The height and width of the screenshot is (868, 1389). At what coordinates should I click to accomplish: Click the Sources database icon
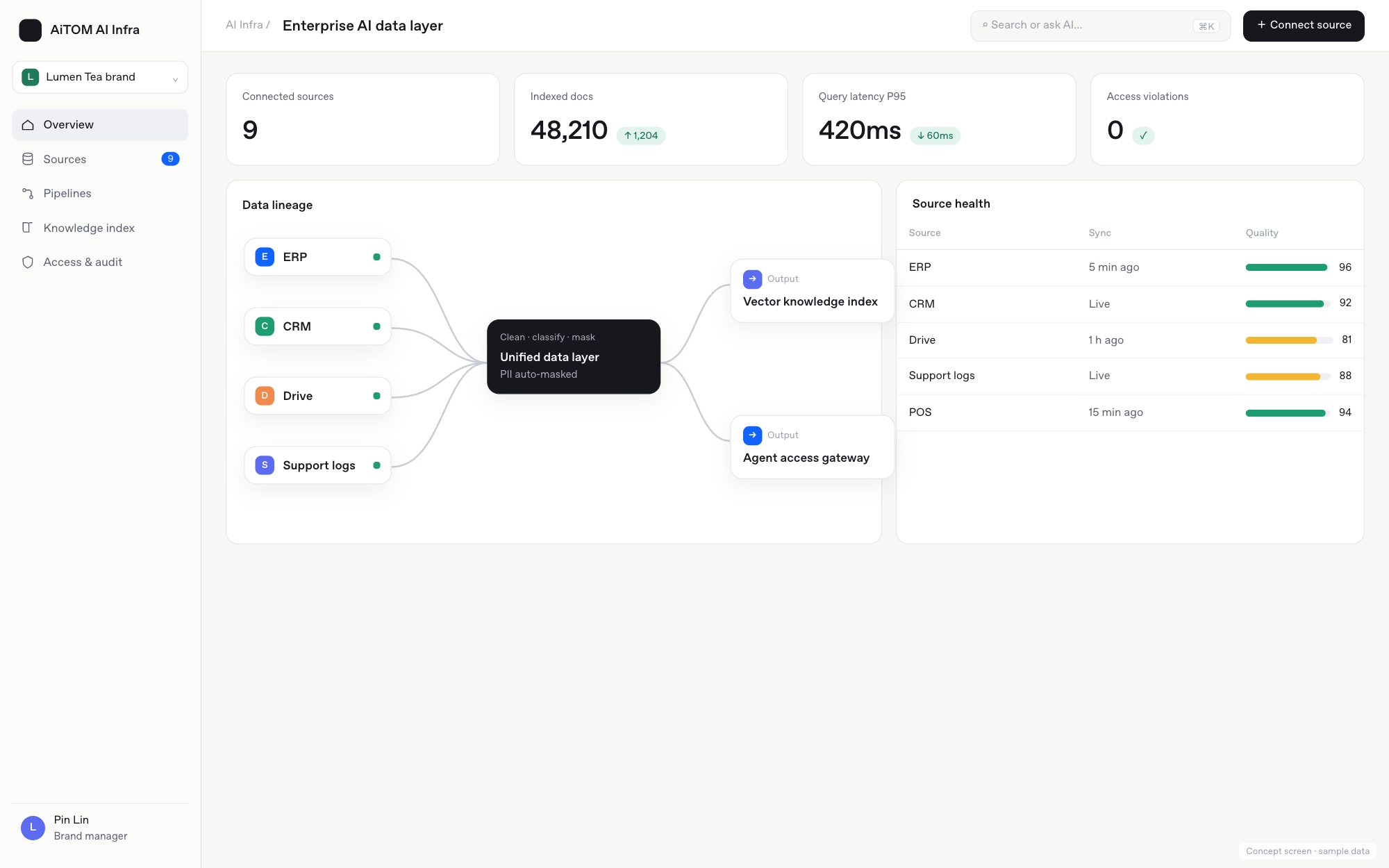click(x=28, y=159)
